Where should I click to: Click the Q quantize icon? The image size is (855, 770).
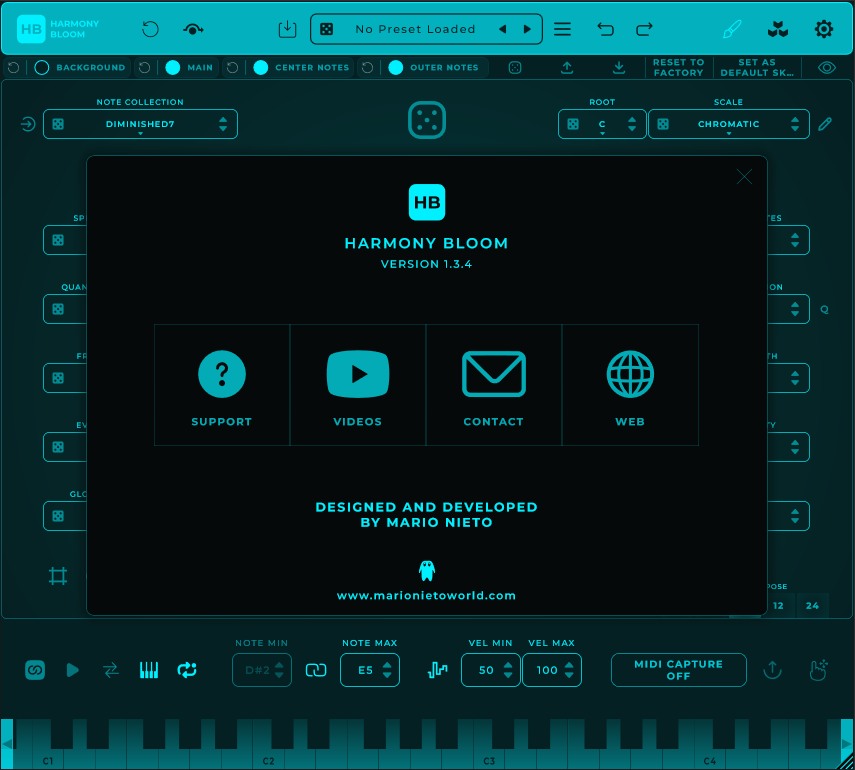pos(824,310)
